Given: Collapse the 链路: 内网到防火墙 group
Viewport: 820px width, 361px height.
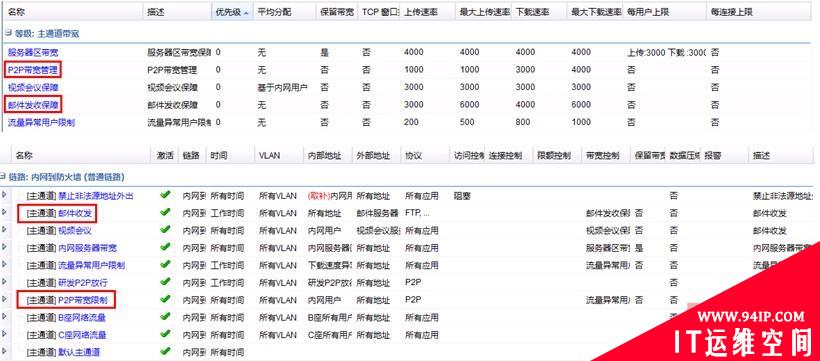Looking at the screenshot, I should [3, 177].
